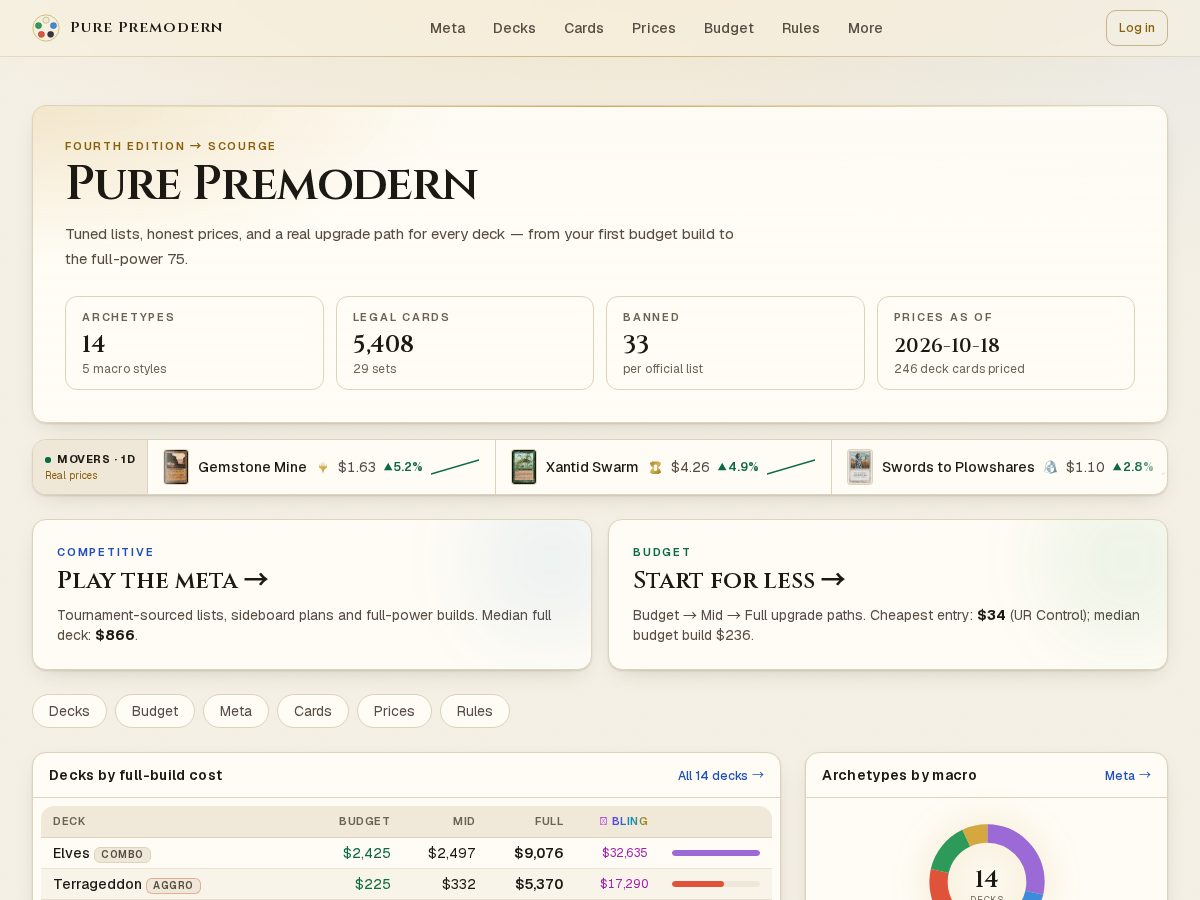The width and height of the screenshot is (1200, 900).
Task: Expand the More navigation menu
Action: pos(865,28)
